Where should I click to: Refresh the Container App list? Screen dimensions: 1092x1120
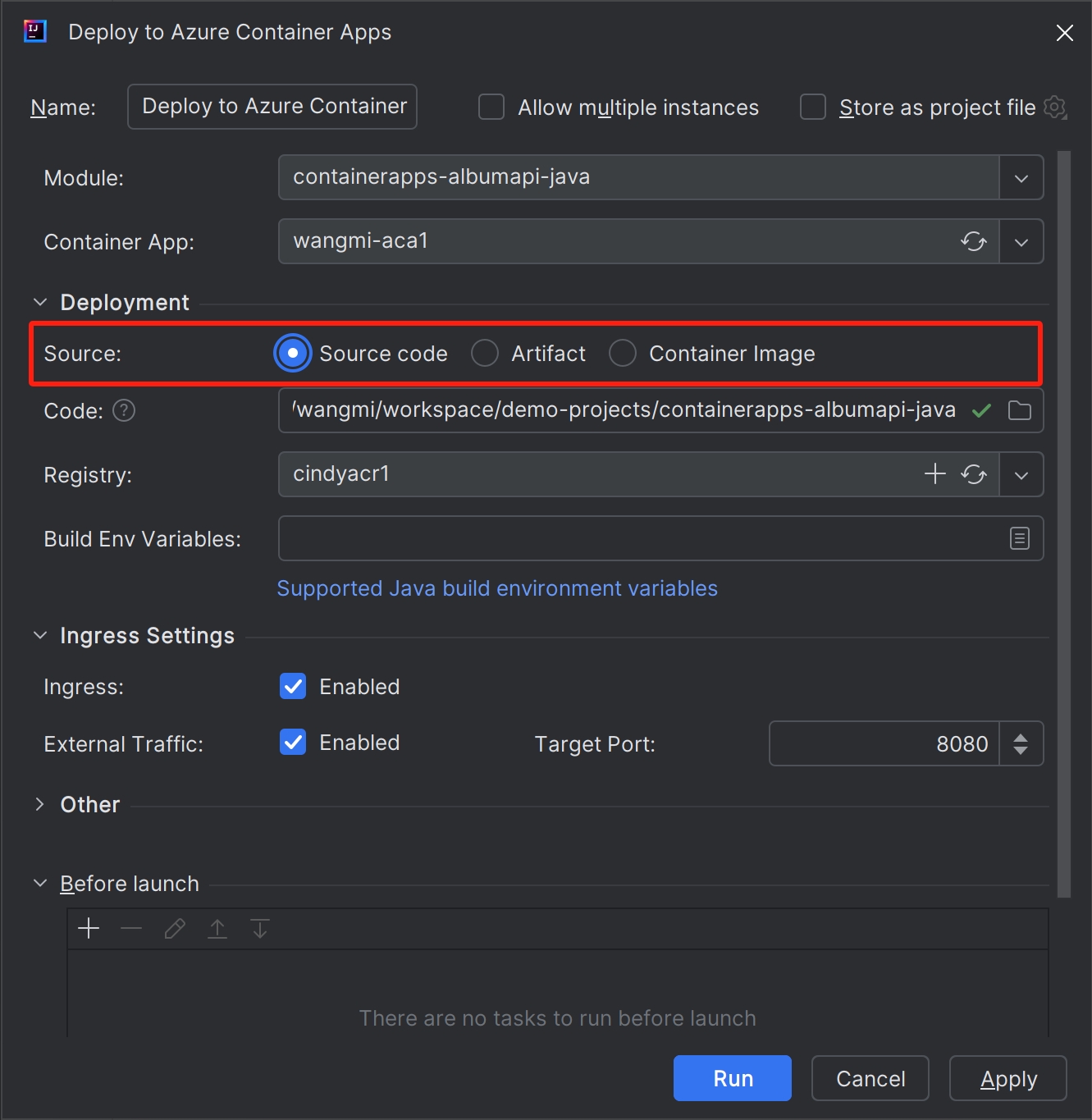974,241
